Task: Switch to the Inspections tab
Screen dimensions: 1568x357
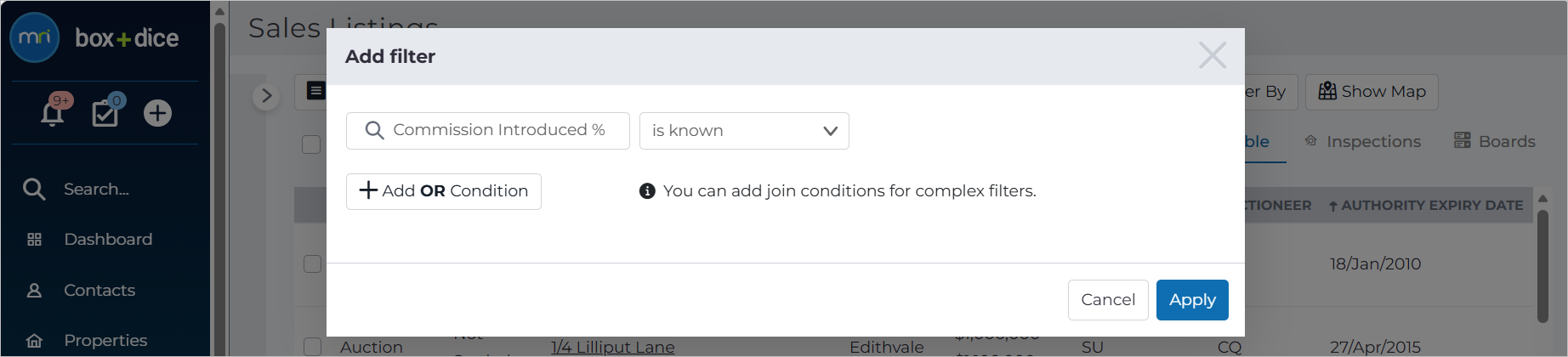Action: click(x=1362, y=141)
